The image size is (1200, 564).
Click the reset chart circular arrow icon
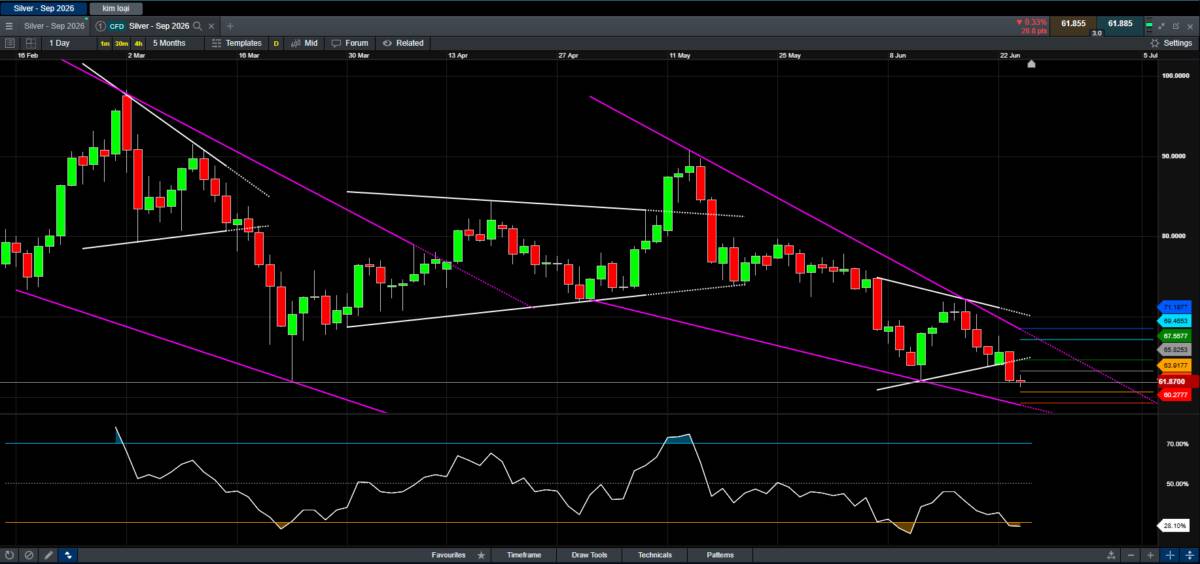click(x=10, y=554)
